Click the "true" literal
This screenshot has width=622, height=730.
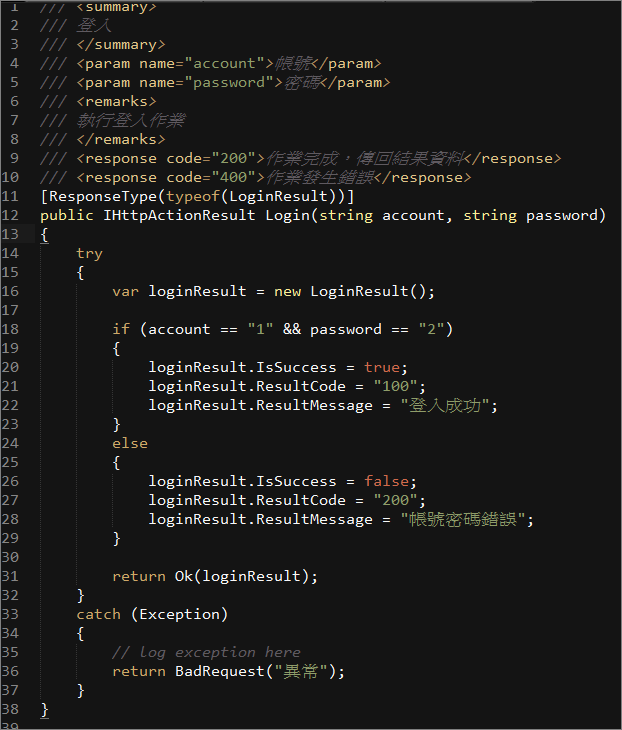[x=382, y=367]
